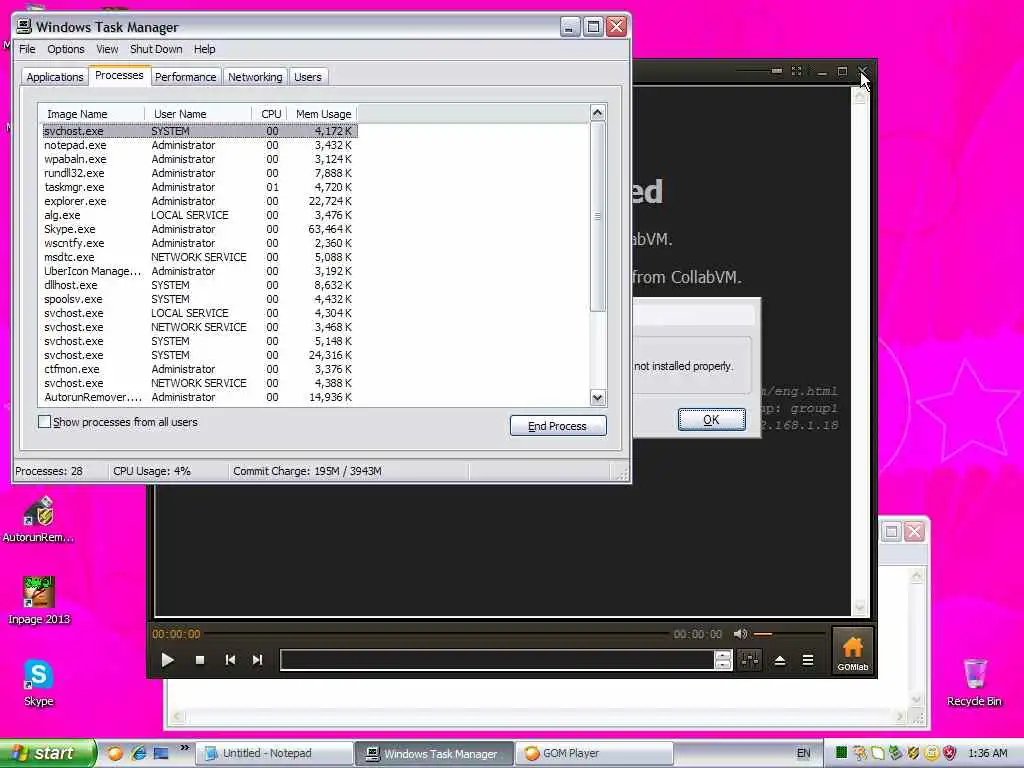The height and width of the screenshot is (768, 1024).
Task: Click the yellow smiley tray icon
Action: 931,753
